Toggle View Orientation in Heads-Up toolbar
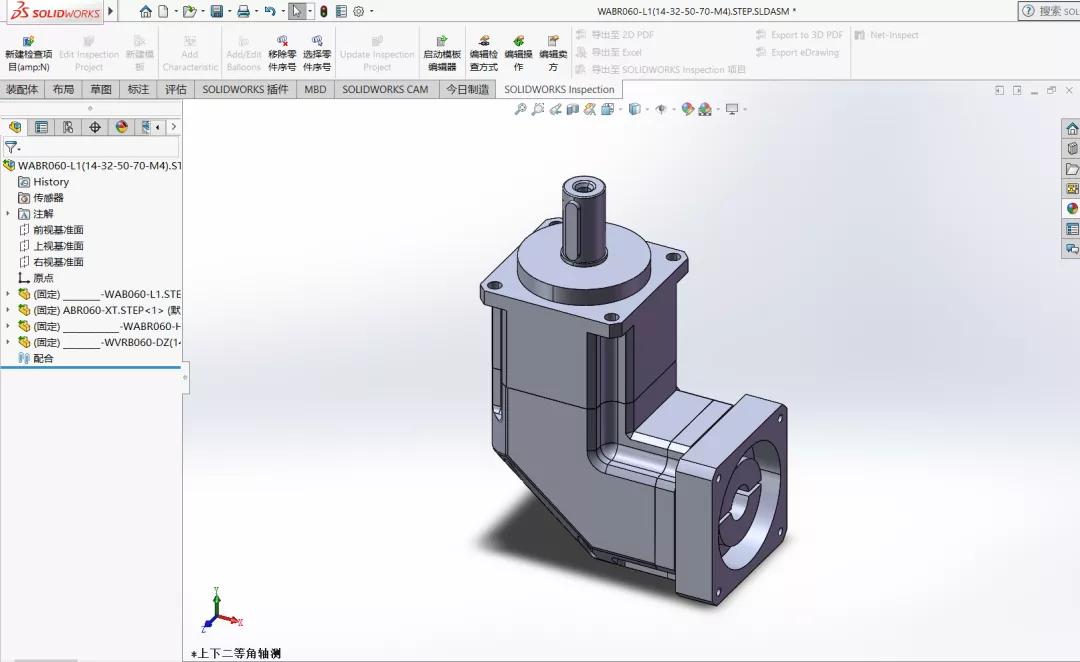Image resolution: width=1080 pixels, height=662 pixels. [606, 109]
